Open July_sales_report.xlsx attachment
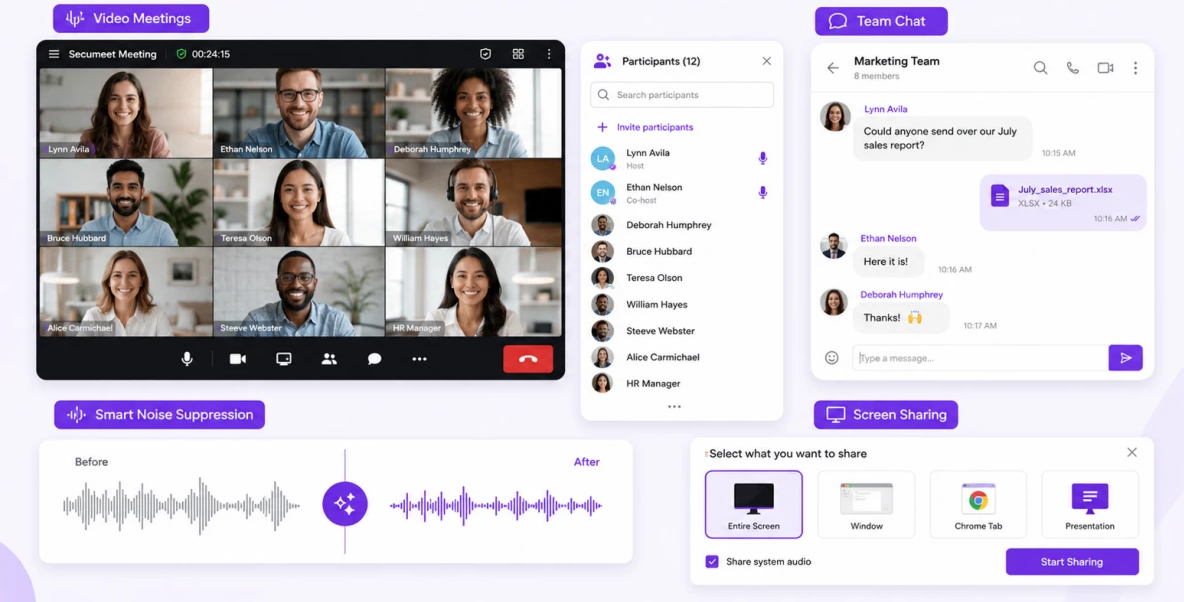The image size is (1184, 602). [x=1063, y=202]
